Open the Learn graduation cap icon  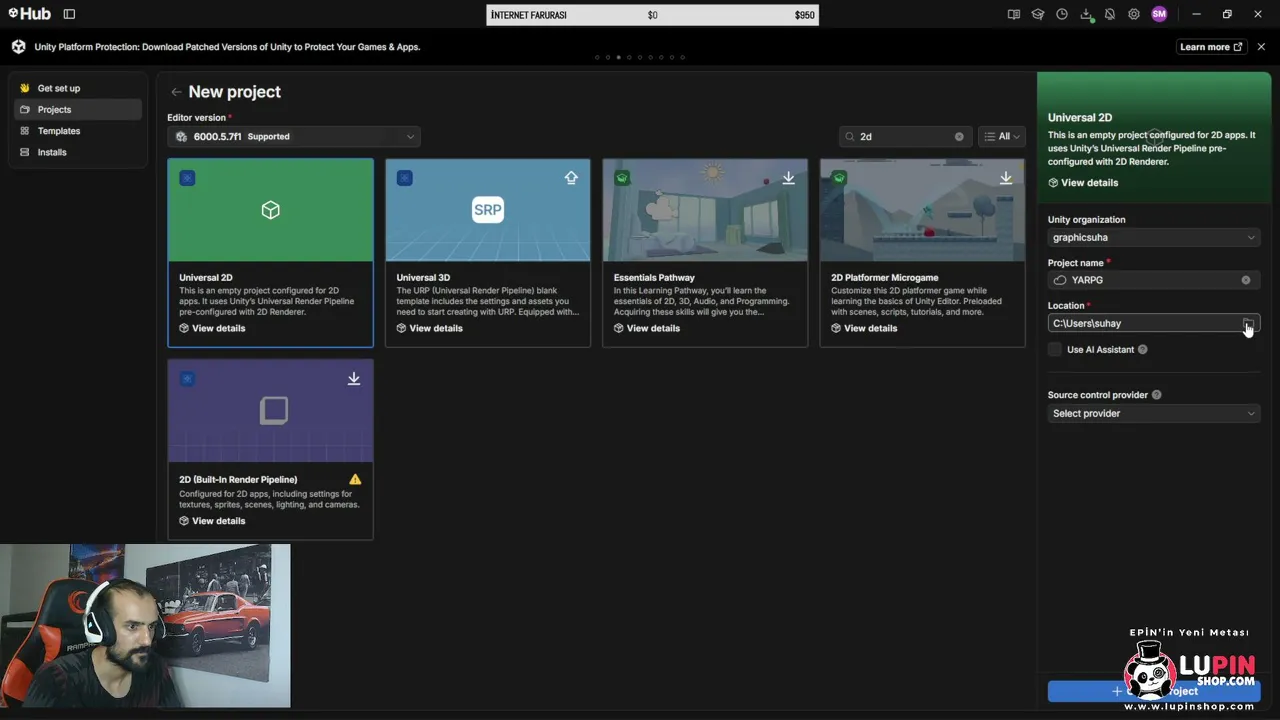[1038, 14]
